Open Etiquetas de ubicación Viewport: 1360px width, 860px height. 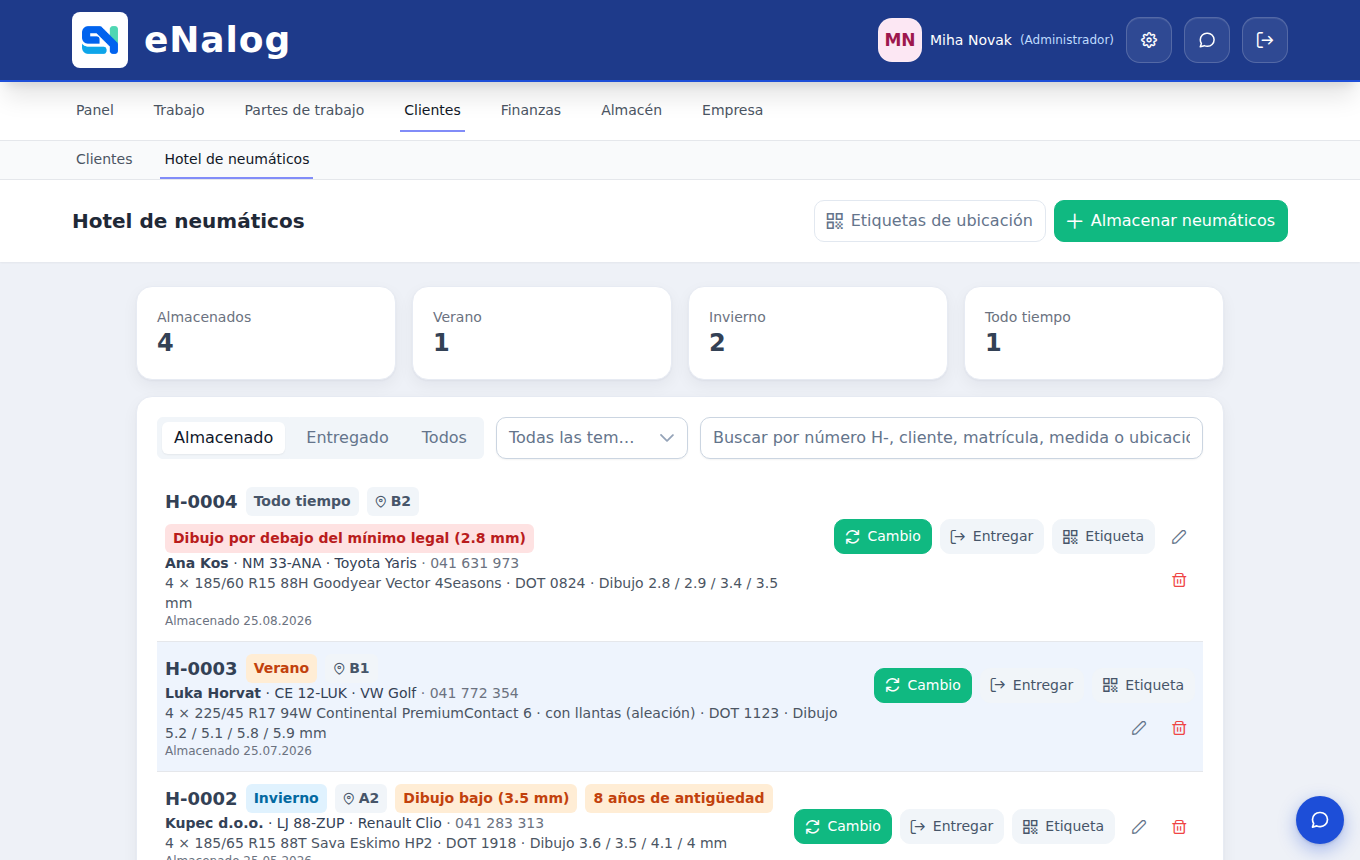[x=930, y=221]
